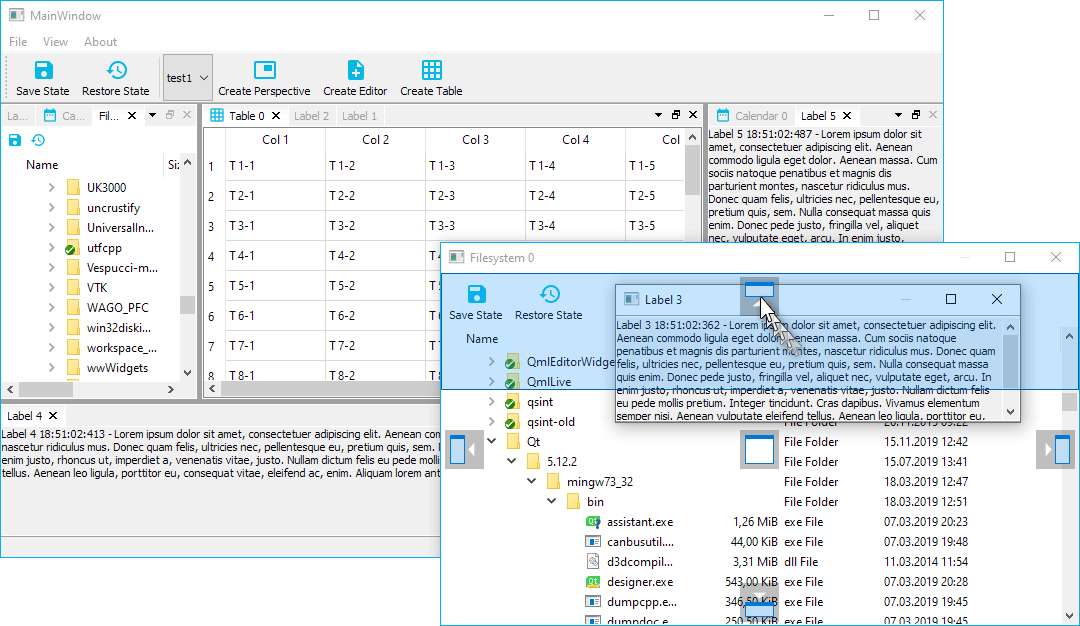The image size is (1080, 626).
Task: Click the Create Table grid icon
Action: [x=431, y=71]
